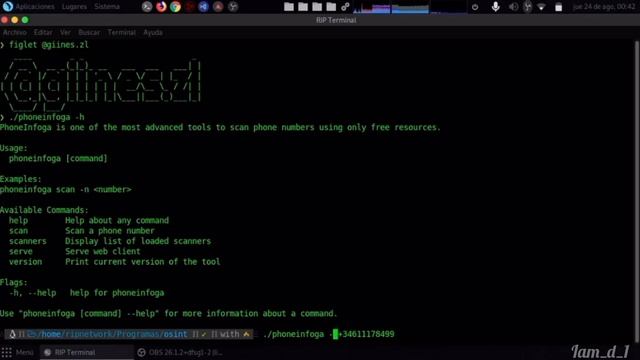Switch to RIP Terminal taskbar entry
Image resolution: width=640 pixels, height=360 pixels.
(x=87, y=352)
